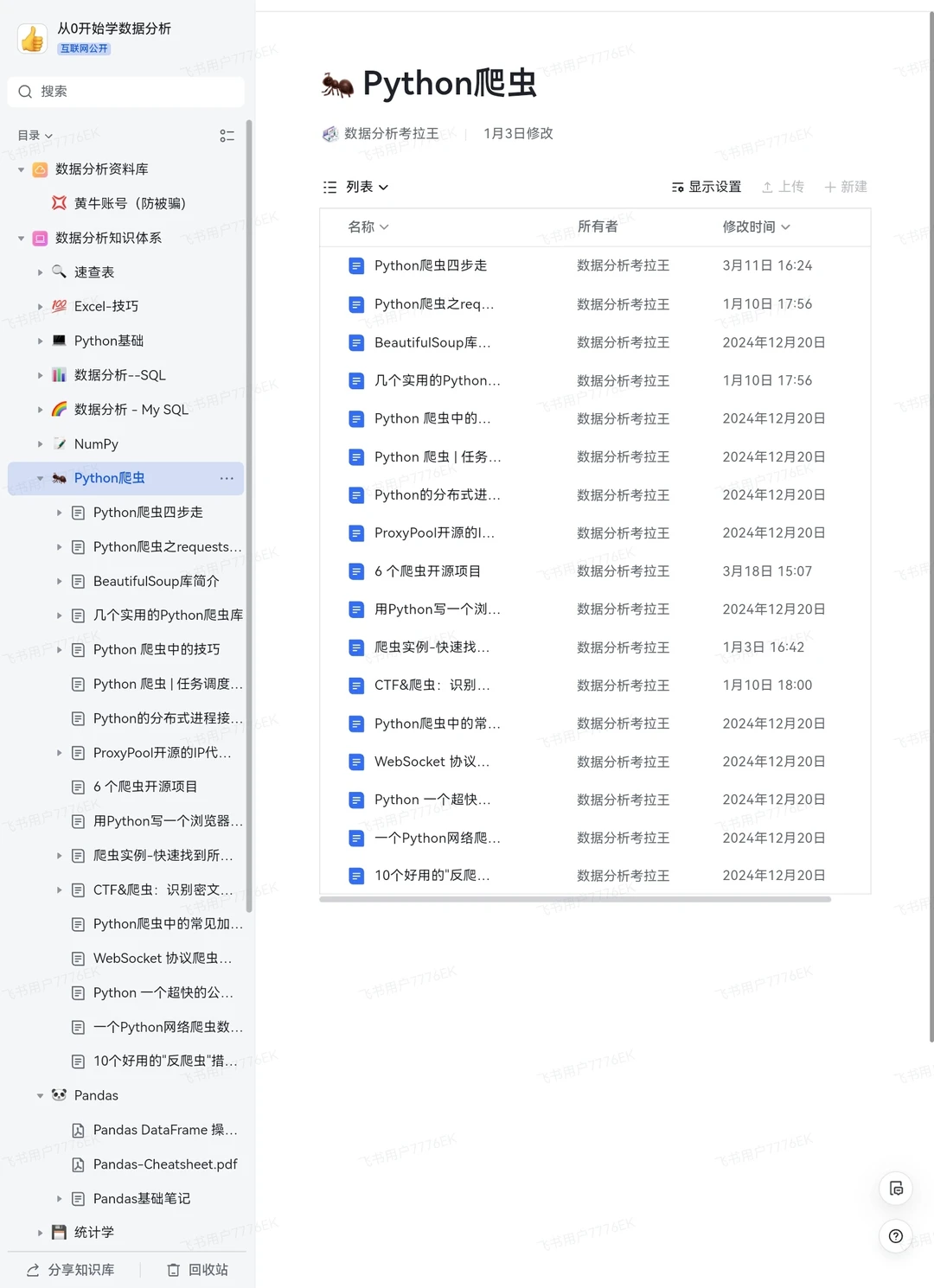Click the NumPy icon in the sidebar

60,443
